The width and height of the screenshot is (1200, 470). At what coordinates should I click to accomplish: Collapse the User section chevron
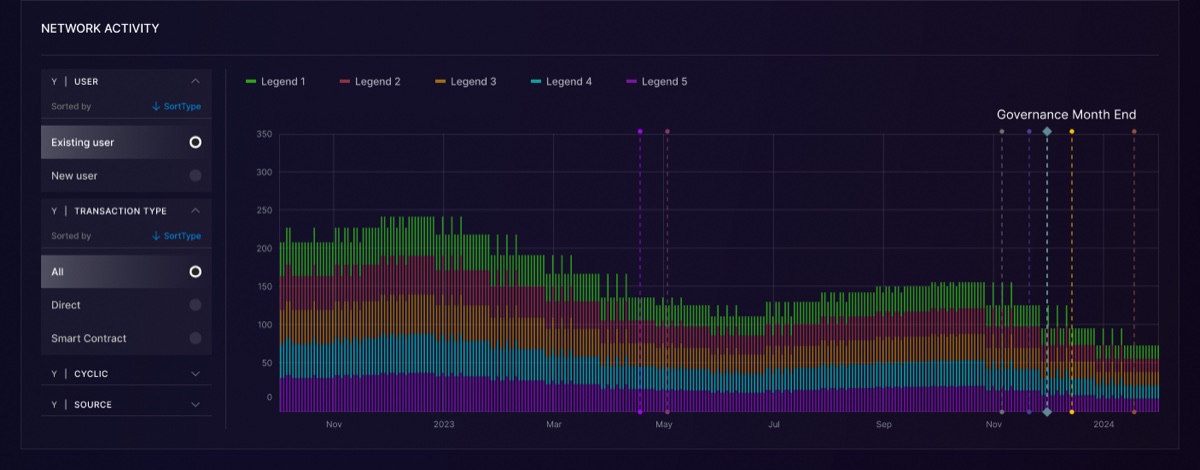195,81
